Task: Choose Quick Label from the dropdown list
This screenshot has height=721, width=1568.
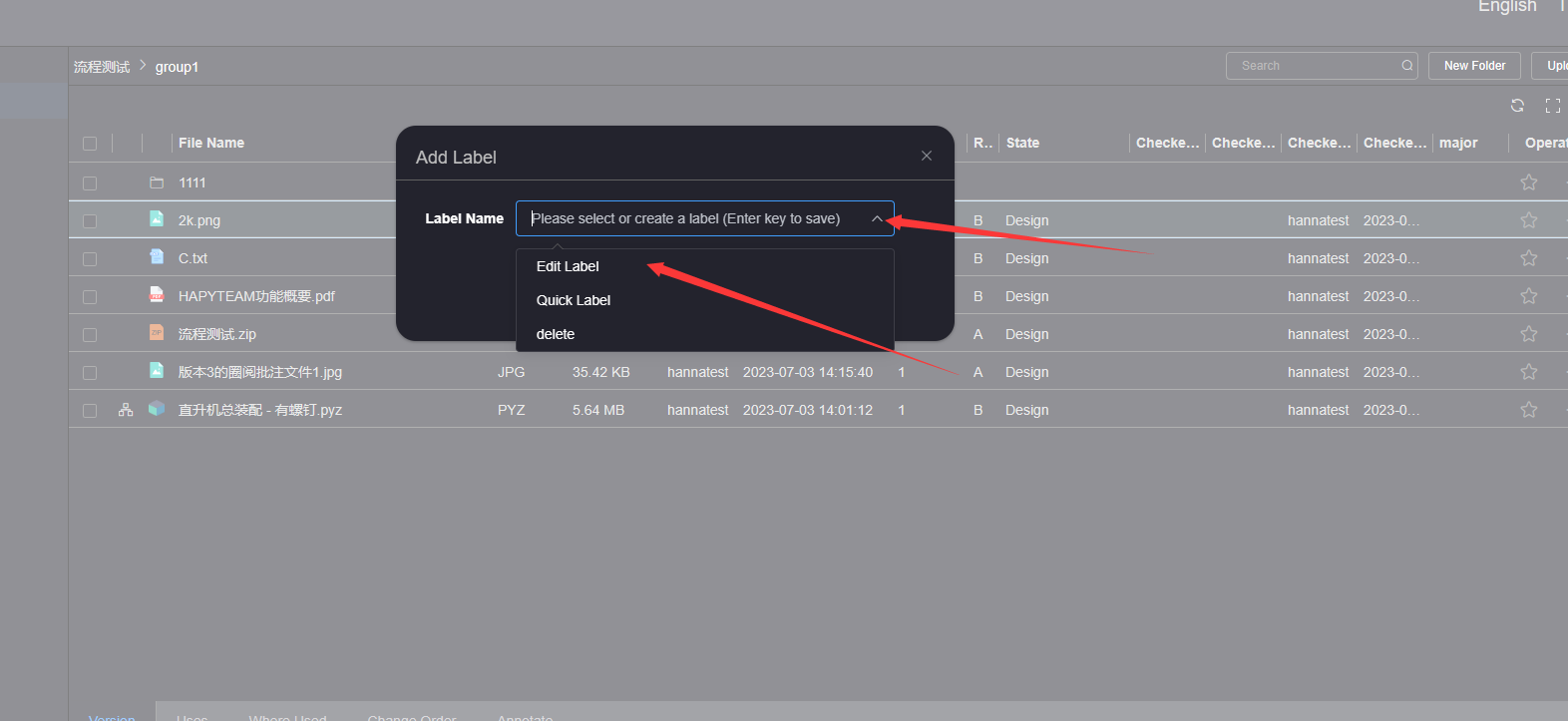Action: (704, 300)
